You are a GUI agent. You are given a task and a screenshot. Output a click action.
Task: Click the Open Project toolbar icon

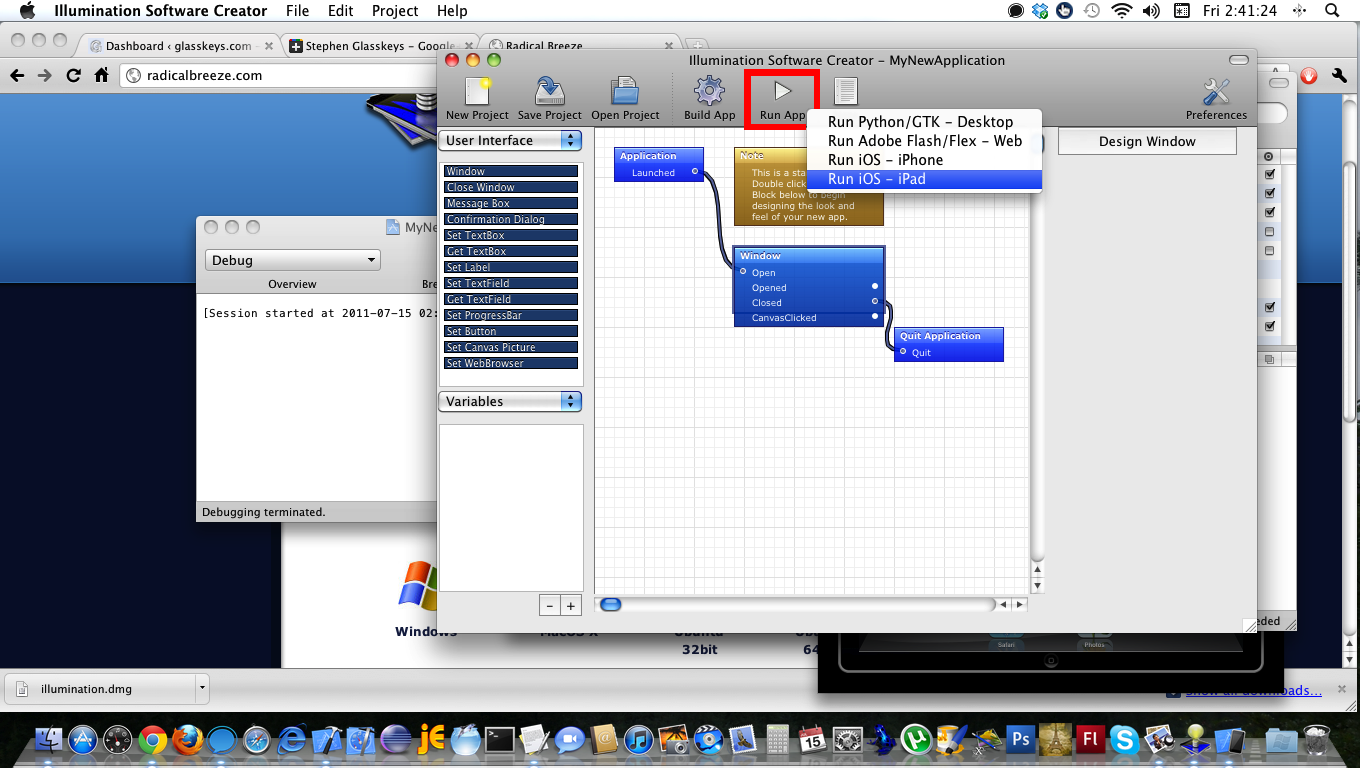[625, 93]
